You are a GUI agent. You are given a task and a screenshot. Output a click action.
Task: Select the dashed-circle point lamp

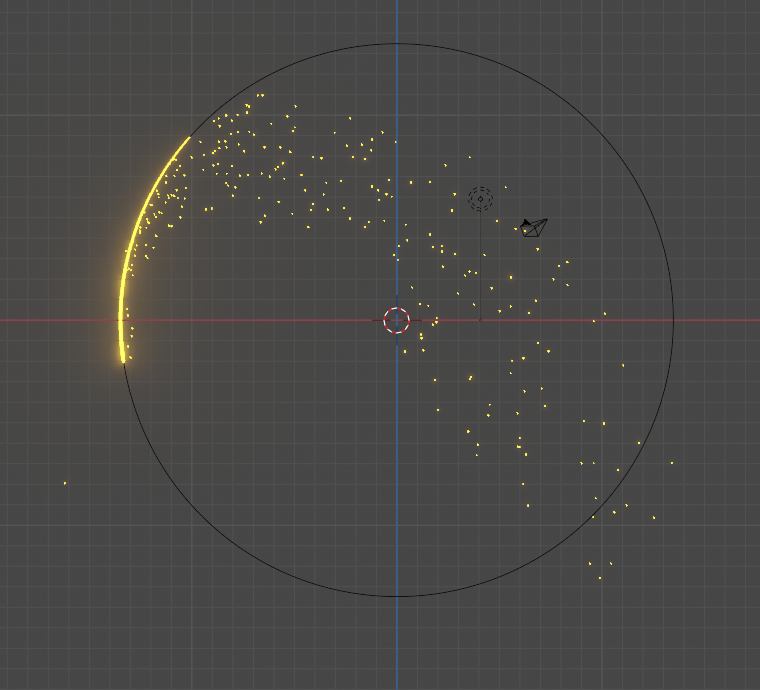point(480,199)
